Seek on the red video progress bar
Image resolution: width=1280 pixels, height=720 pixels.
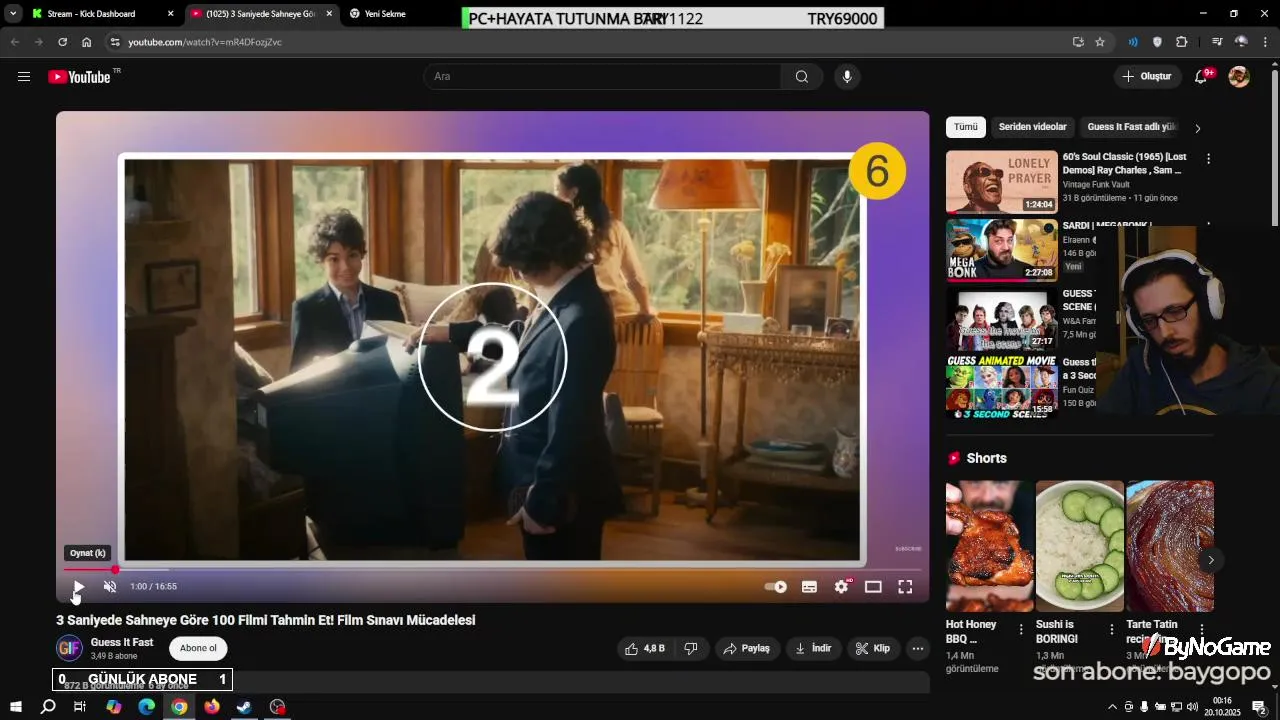point(492,569)
